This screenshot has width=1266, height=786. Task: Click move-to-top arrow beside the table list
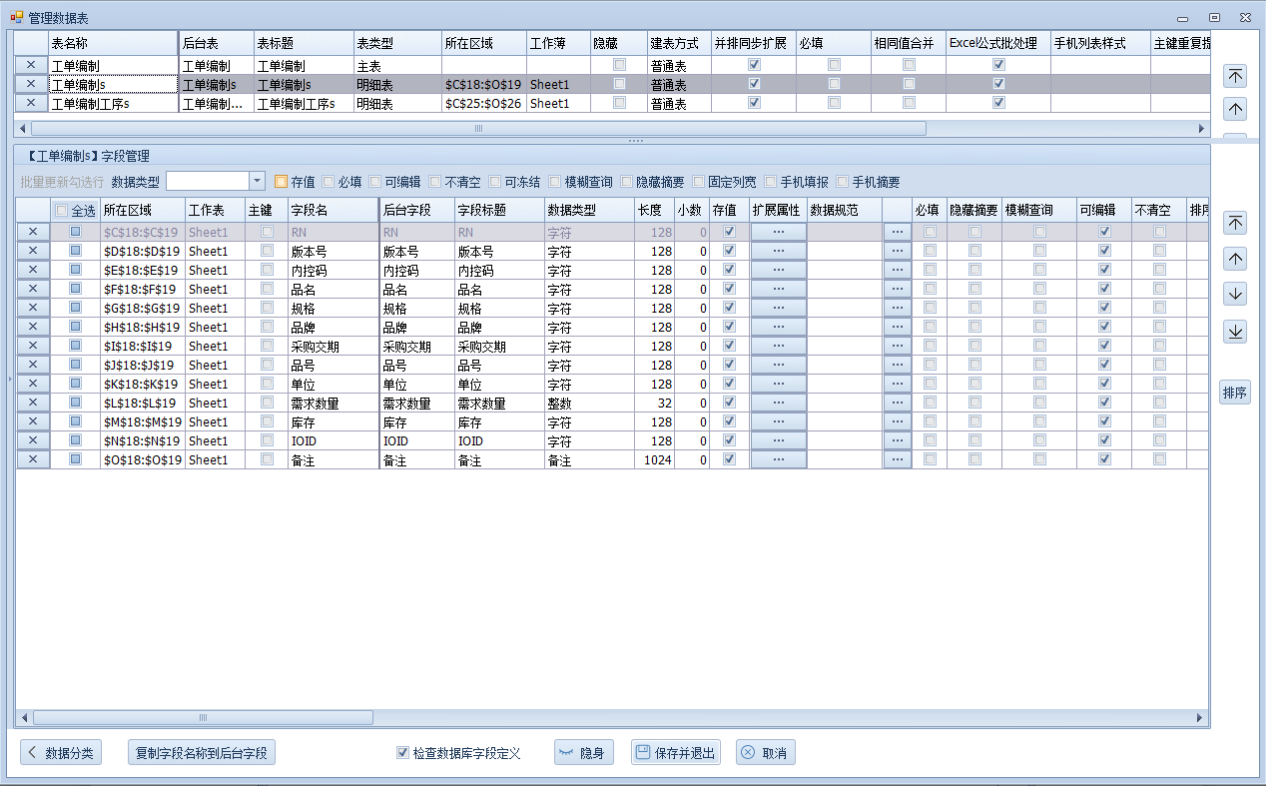1235,76
